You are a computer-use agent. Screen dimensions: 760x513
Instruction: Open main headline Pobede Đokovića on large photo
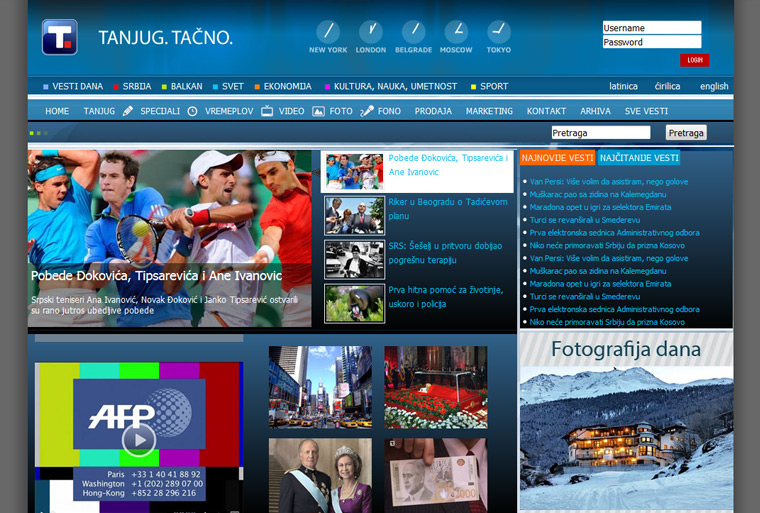click(x=156, y=276)
